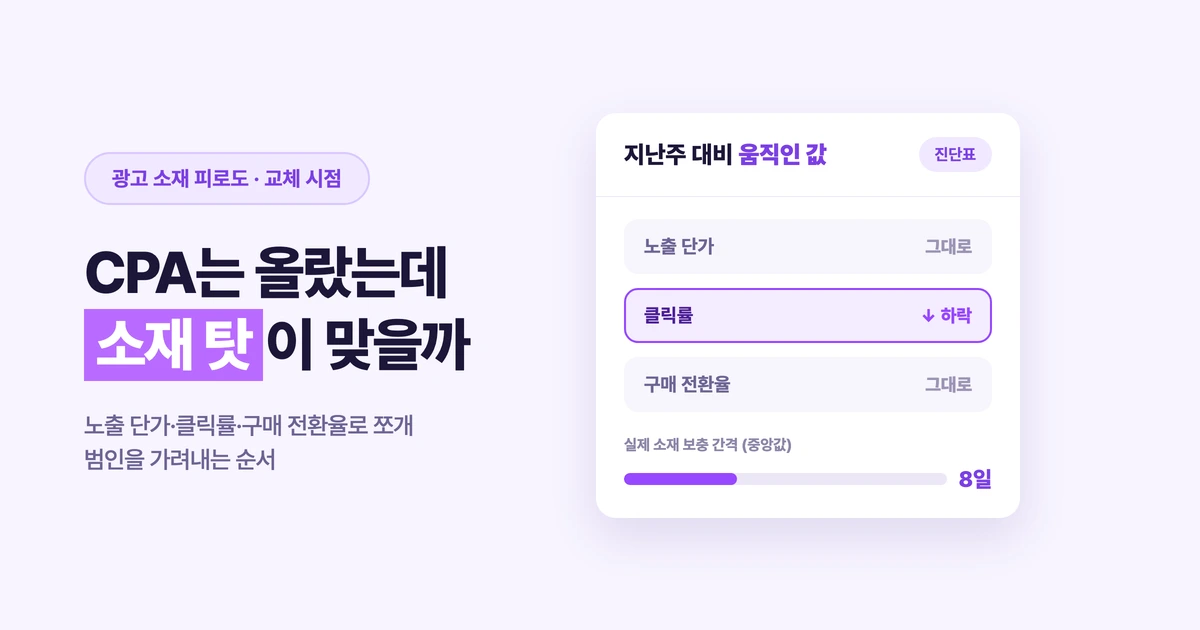Select the highlighted 클릭률 row label

pos(669,316)
